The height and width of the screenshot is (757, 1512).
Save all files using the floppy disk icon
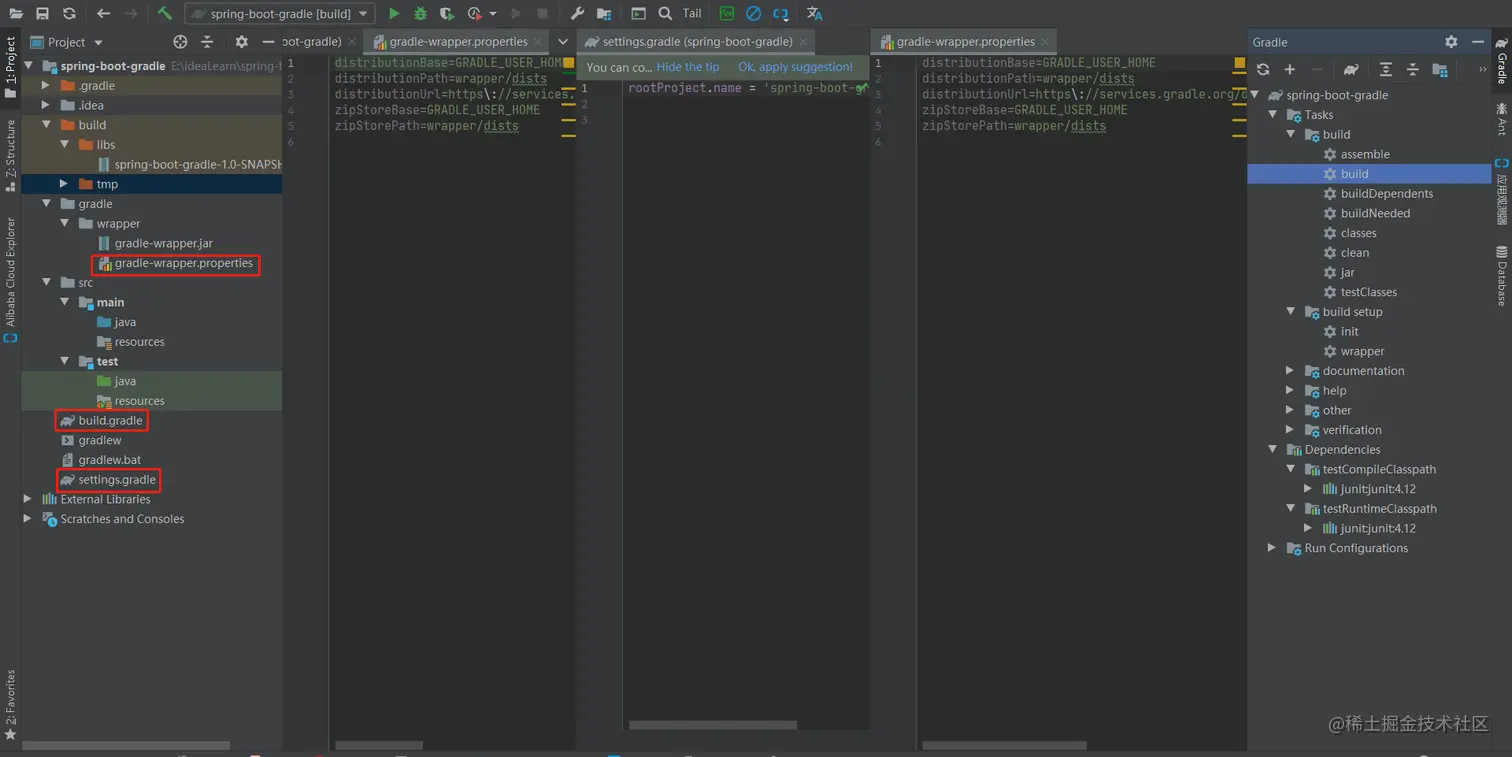(x=42, y=14)
